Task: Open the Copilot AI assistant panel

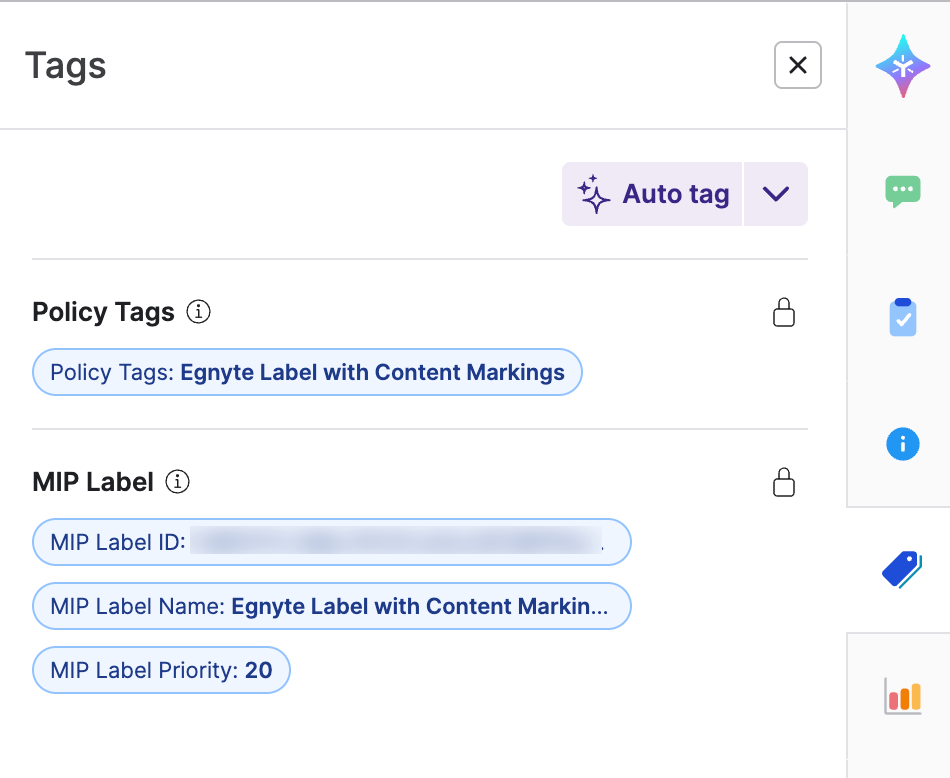Action: pos(901,65)
